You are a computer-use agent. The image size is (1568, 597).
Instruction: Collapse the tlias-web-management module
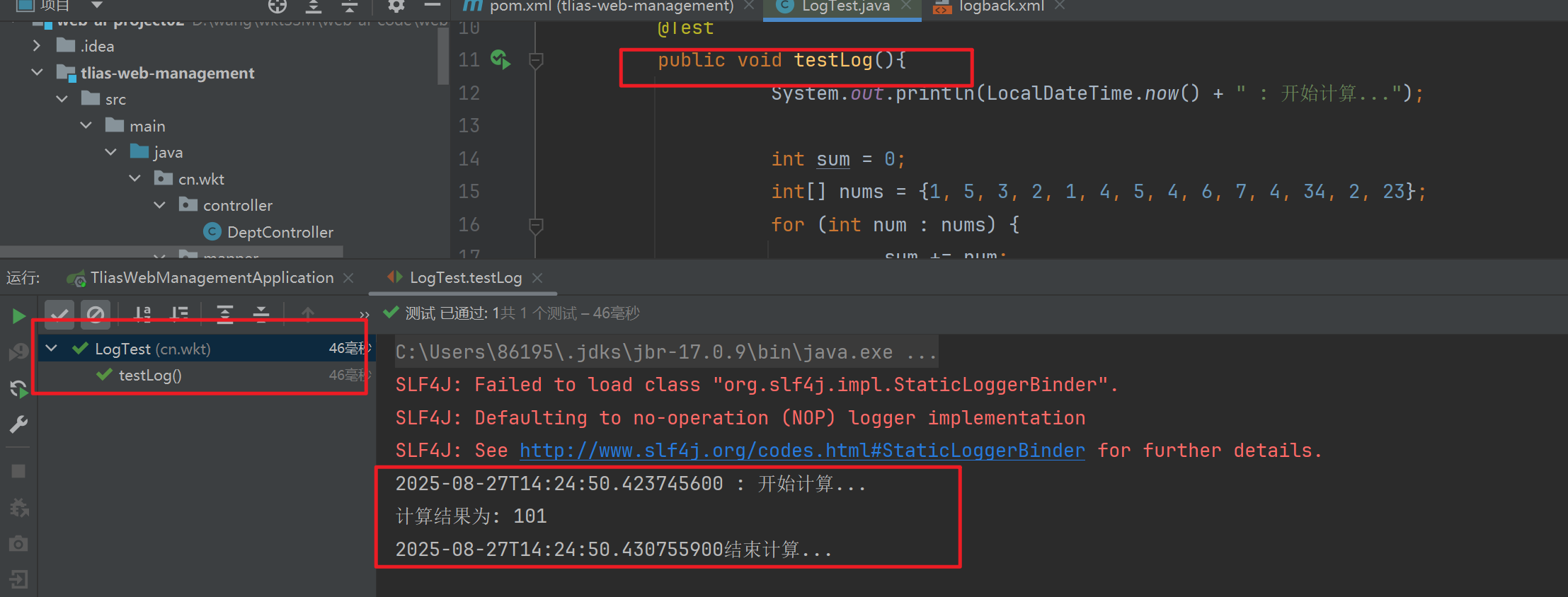pos(37,73)
